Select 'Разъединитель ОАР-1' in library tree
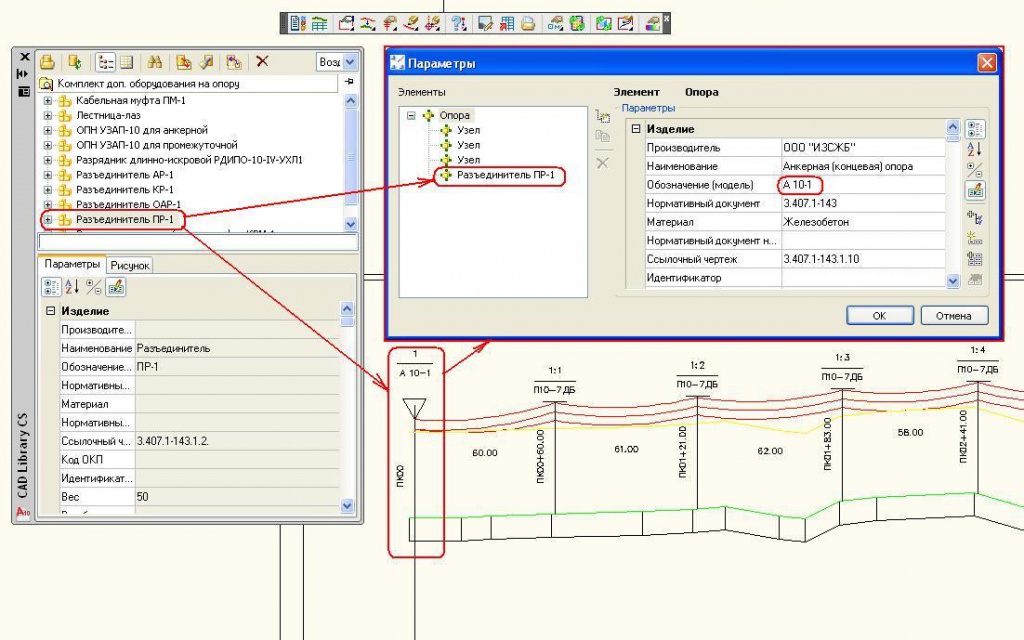The width and height of the screenshot is (1024, 640). [129, 204]
